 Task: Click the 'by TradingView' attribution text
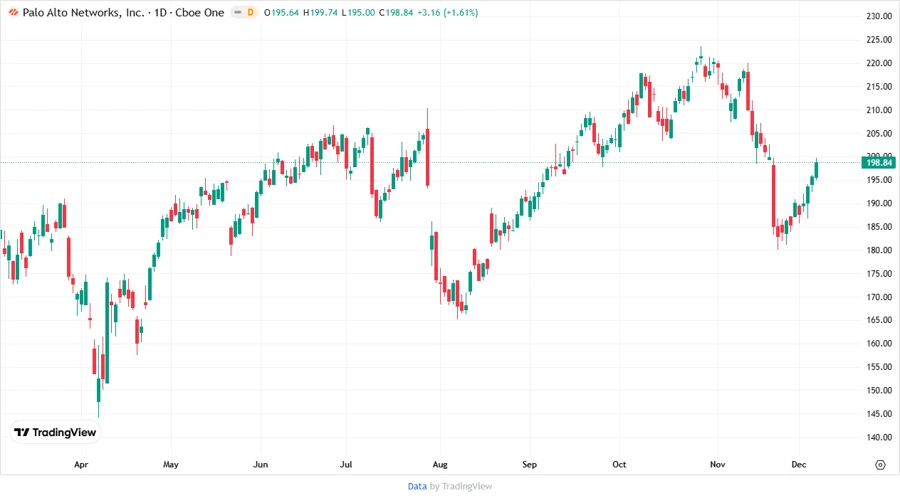point(461,487)
